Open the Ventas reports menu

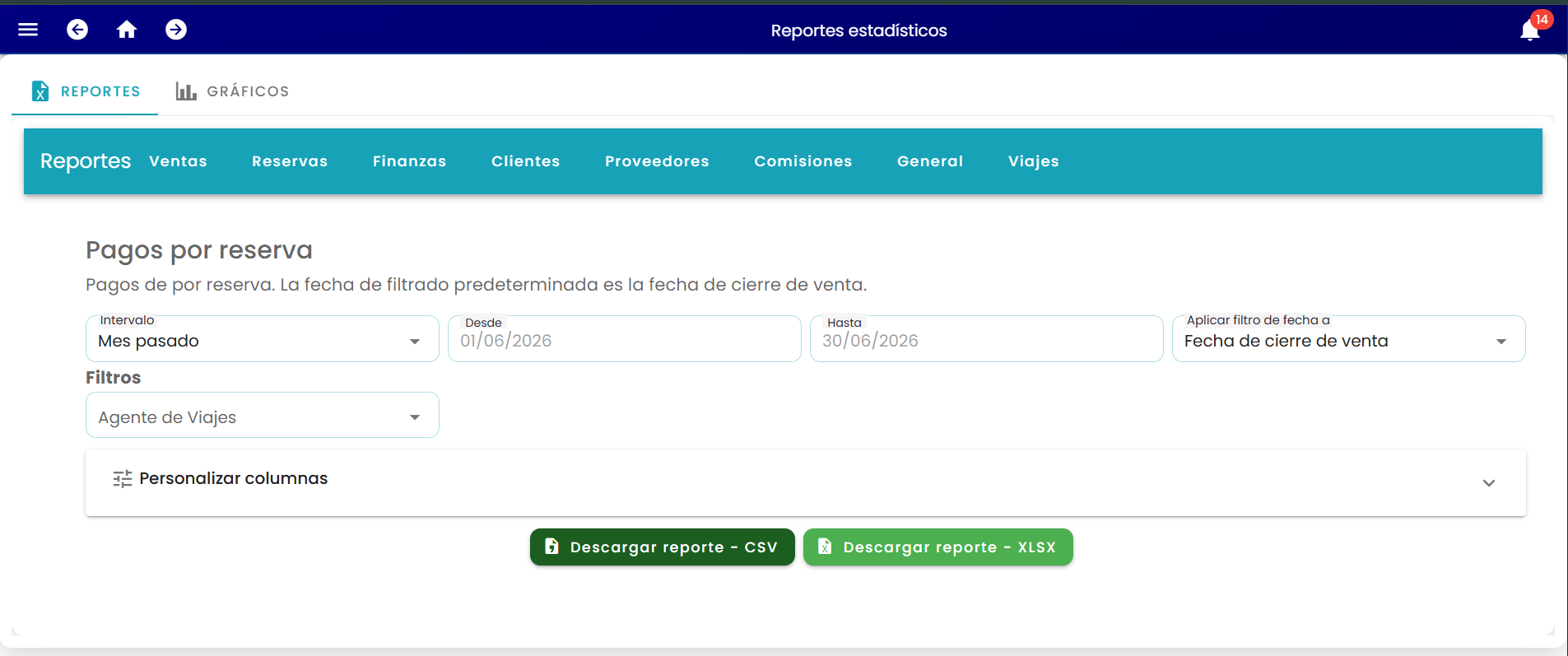178,161
